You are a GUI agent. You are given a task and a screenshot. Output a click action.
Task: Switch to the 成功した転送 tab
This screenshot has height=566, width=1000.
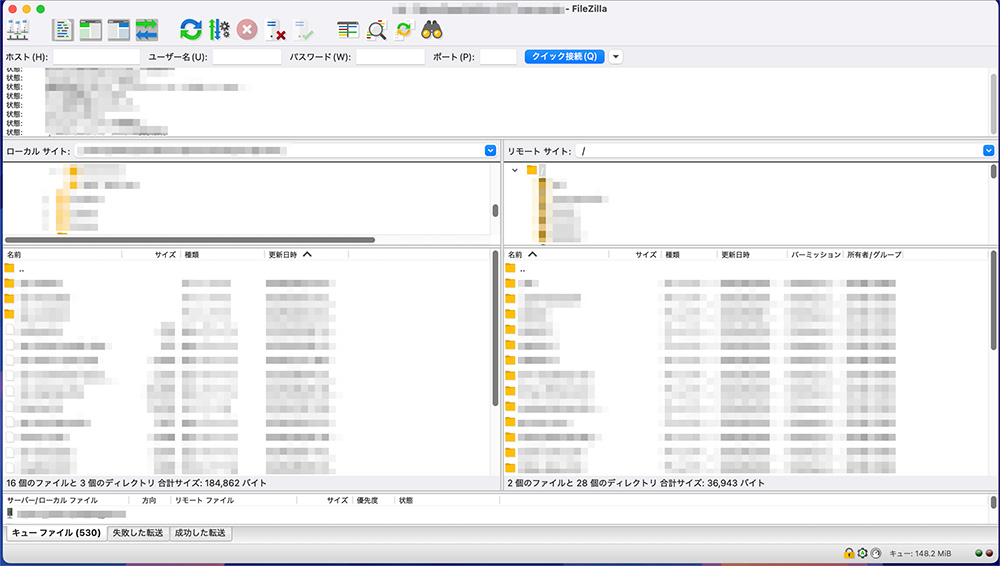tap(200, 534)
